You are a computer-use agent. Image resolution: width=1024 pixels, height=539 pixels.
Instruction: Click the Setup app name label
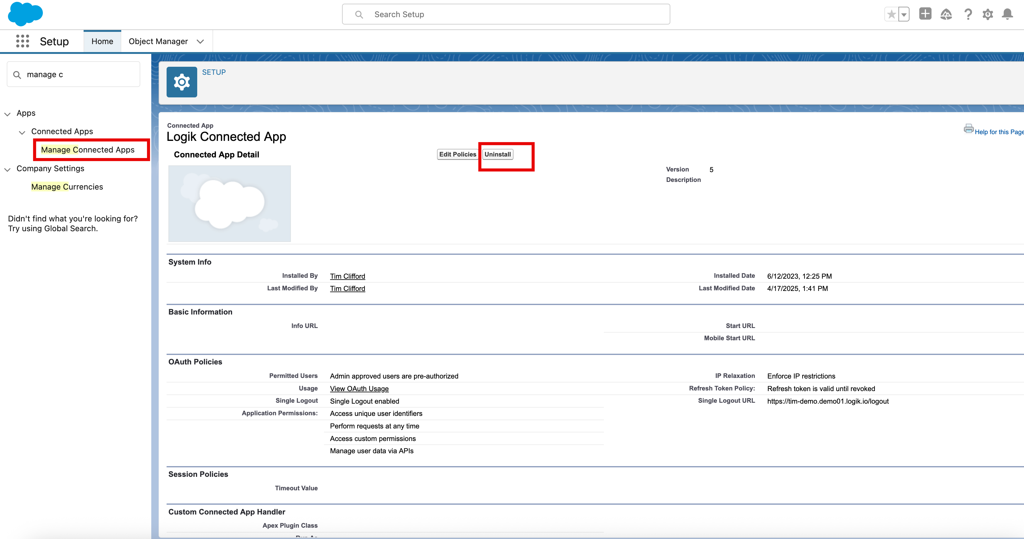pos(54,41)
